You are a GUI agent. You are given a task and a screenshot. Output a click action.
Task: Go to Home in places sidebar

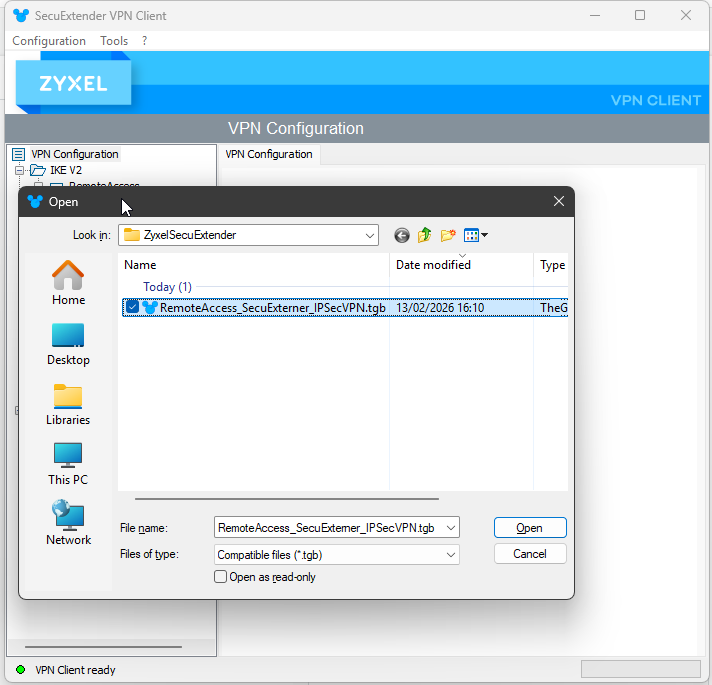68,283
